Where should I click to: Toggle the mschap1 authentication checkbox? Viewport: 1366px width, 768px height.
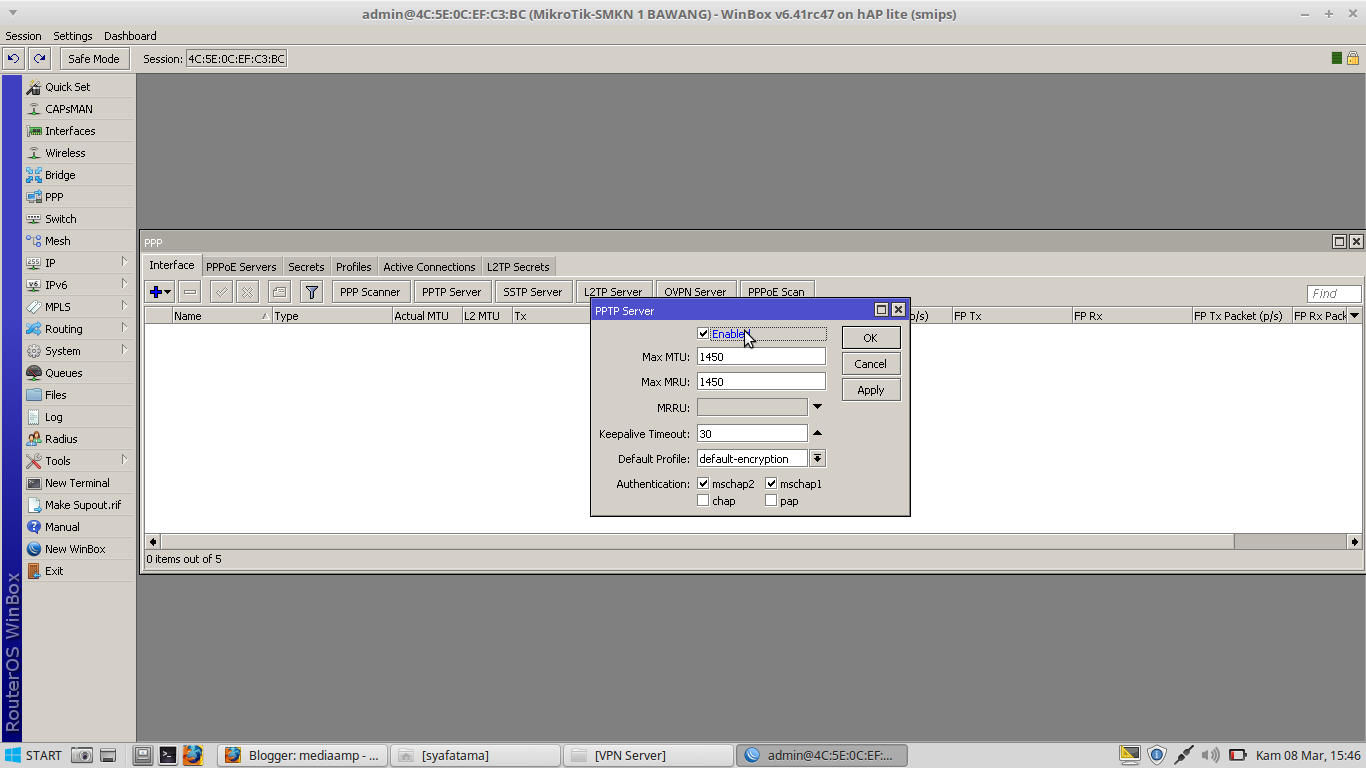772,484
